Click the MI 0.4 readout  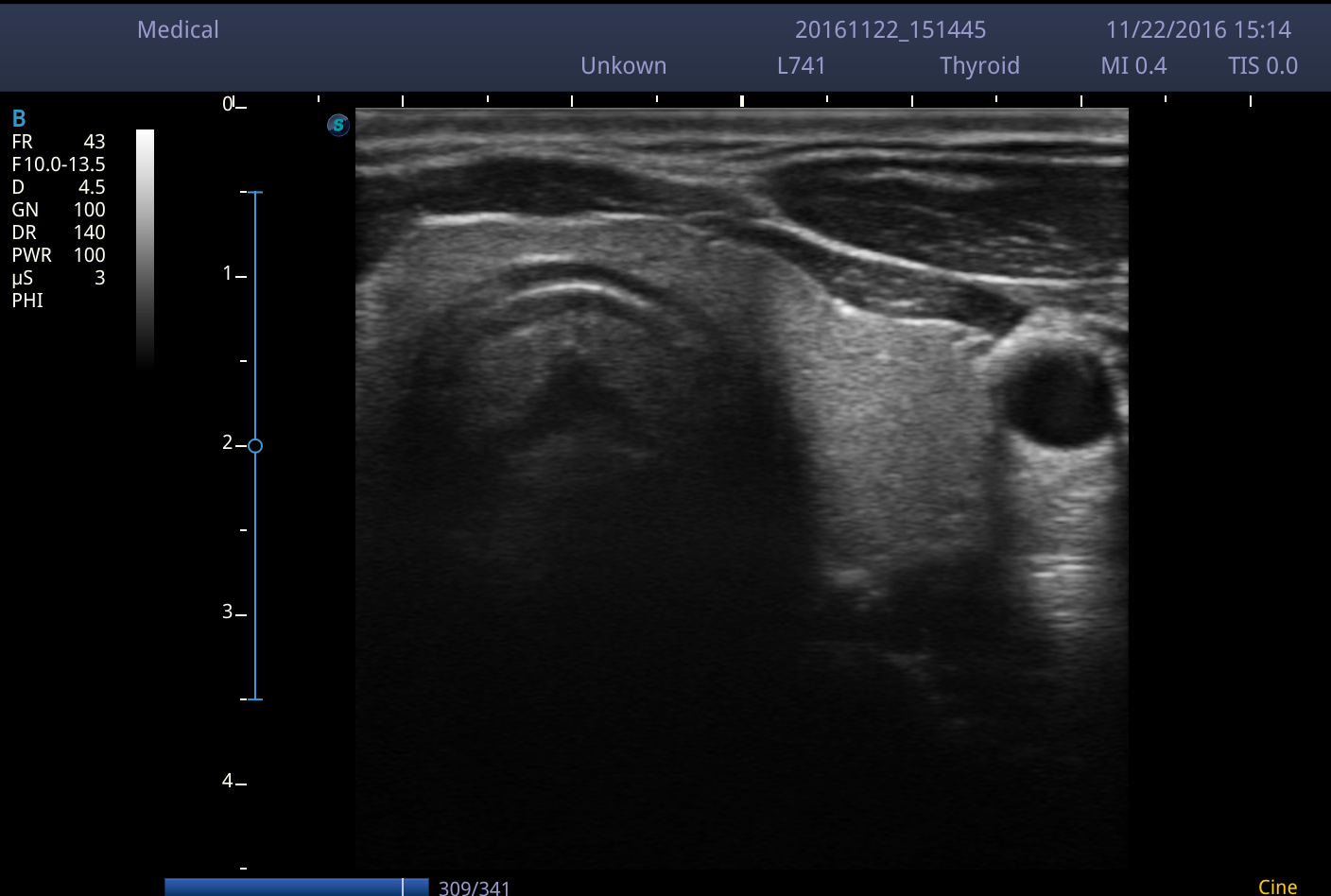pyautogui.click(x=1133, y=66)
